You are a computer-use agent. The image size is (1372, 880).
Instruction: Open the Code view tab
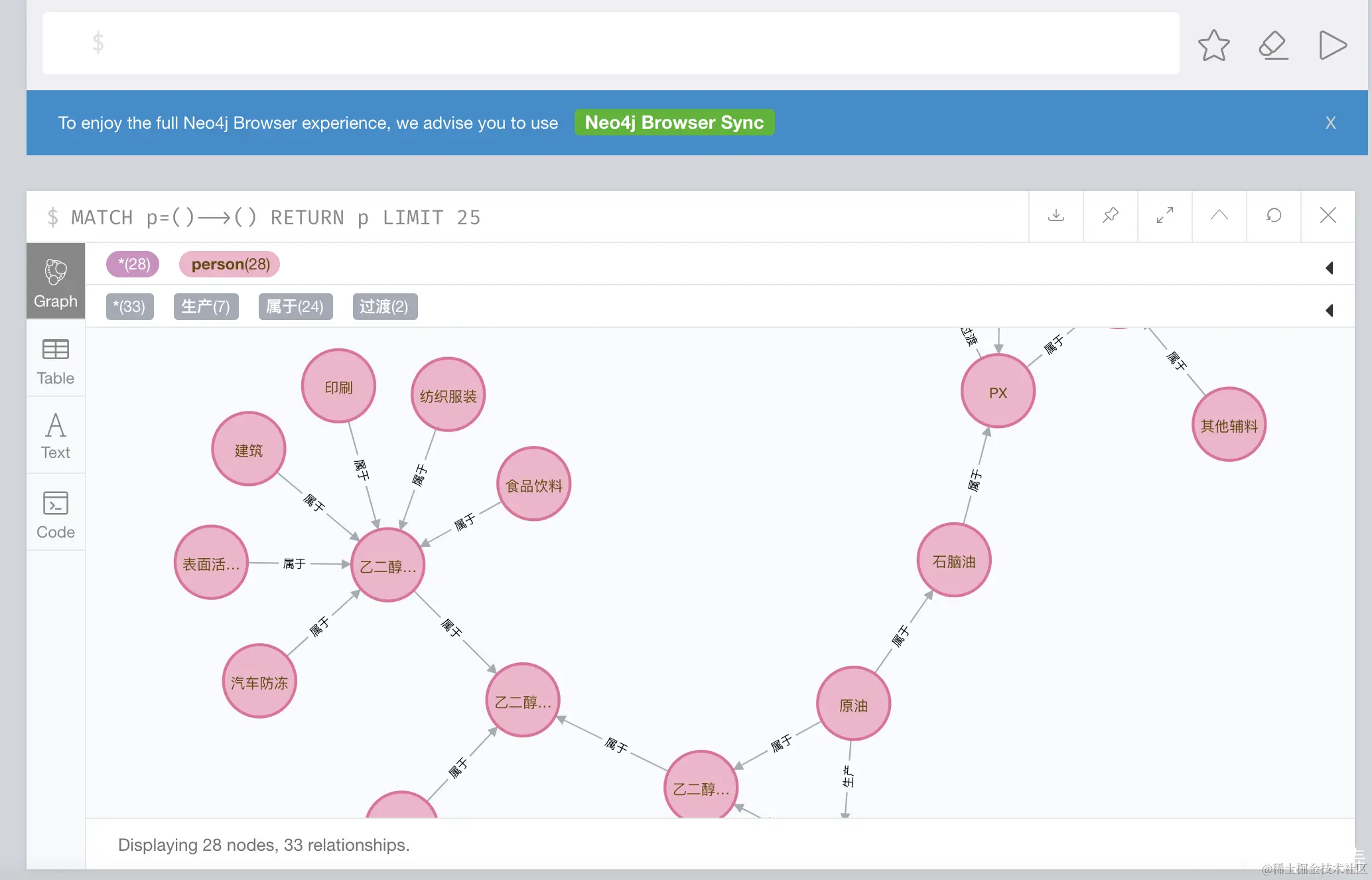[x=56, y=514]
